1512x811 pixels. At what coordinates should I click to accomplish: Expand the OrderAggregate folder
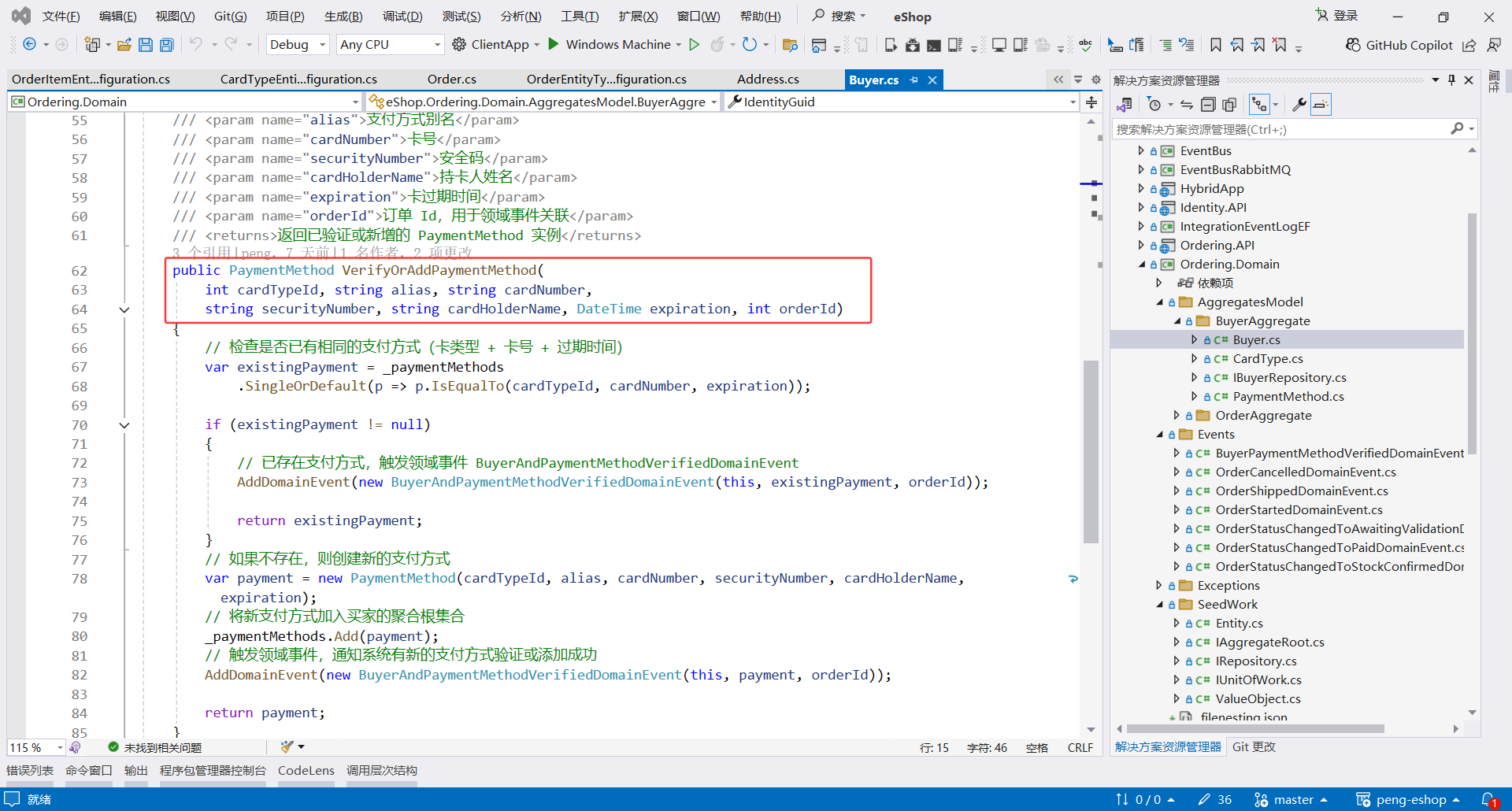point(1177,415)
